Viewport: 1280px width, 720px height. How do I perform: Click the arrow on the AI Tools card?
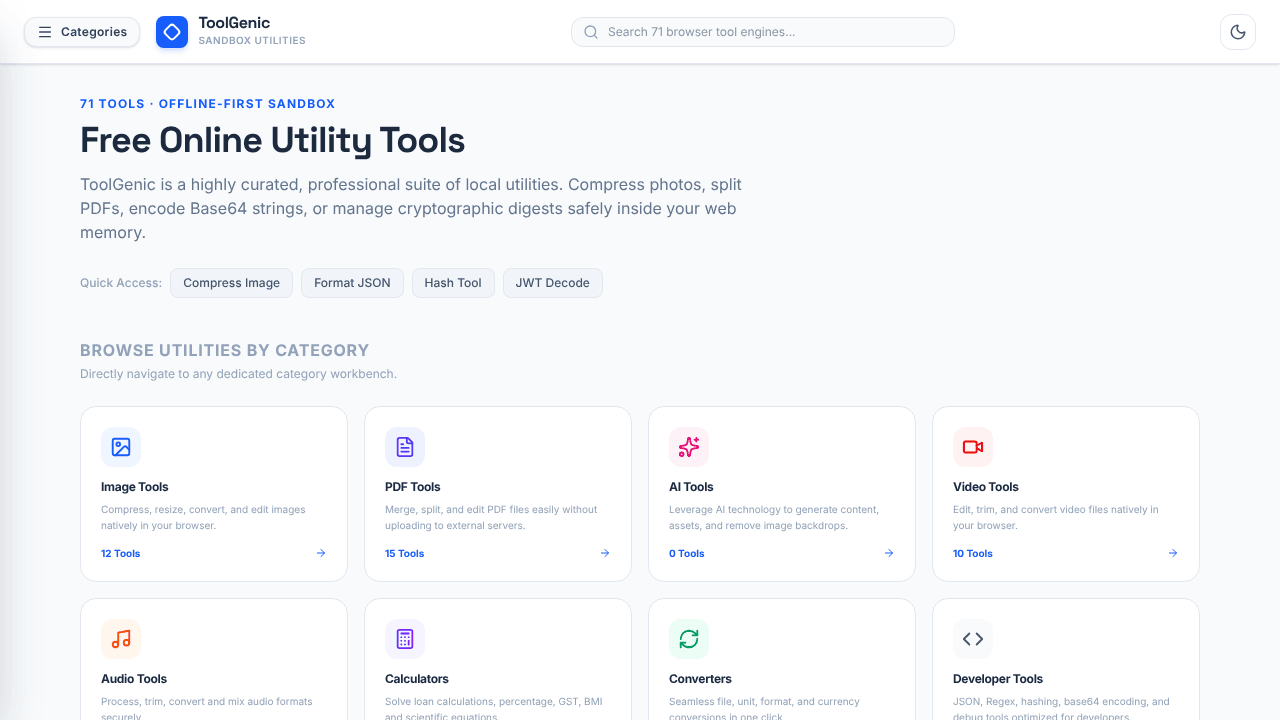click(x=889, y=553)
